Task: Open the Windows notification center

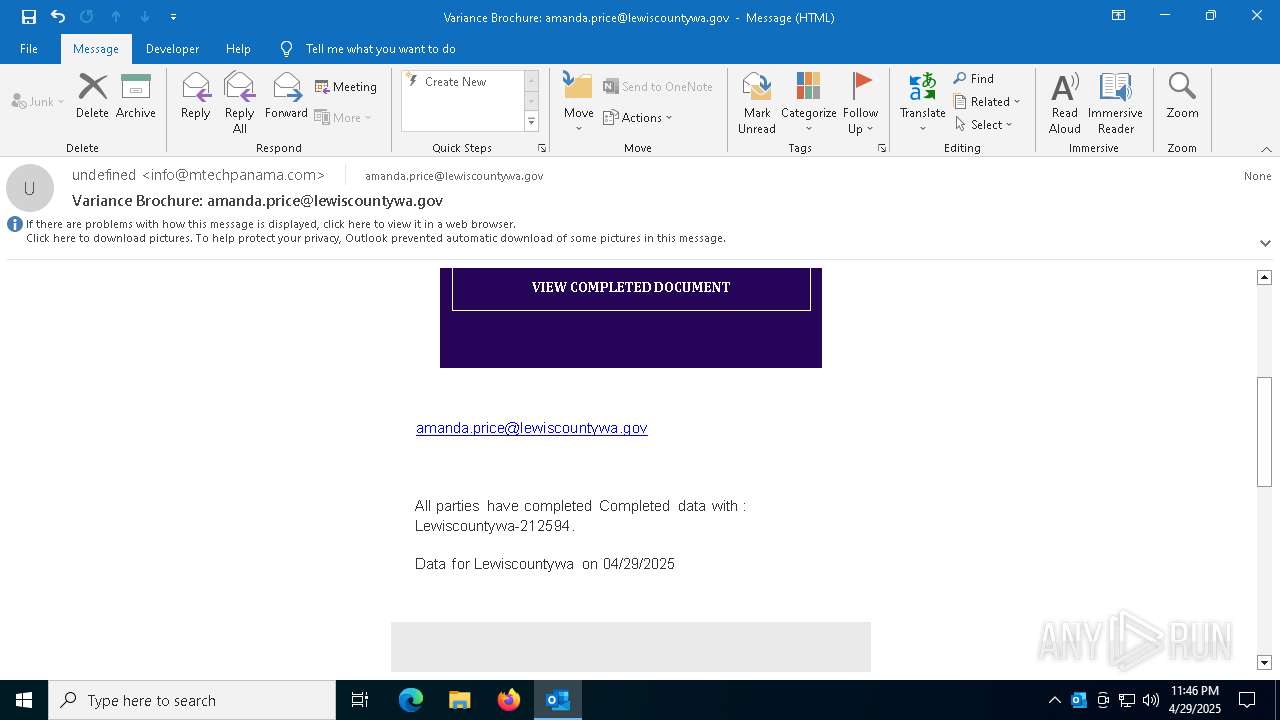Action: click(1247, 700)
